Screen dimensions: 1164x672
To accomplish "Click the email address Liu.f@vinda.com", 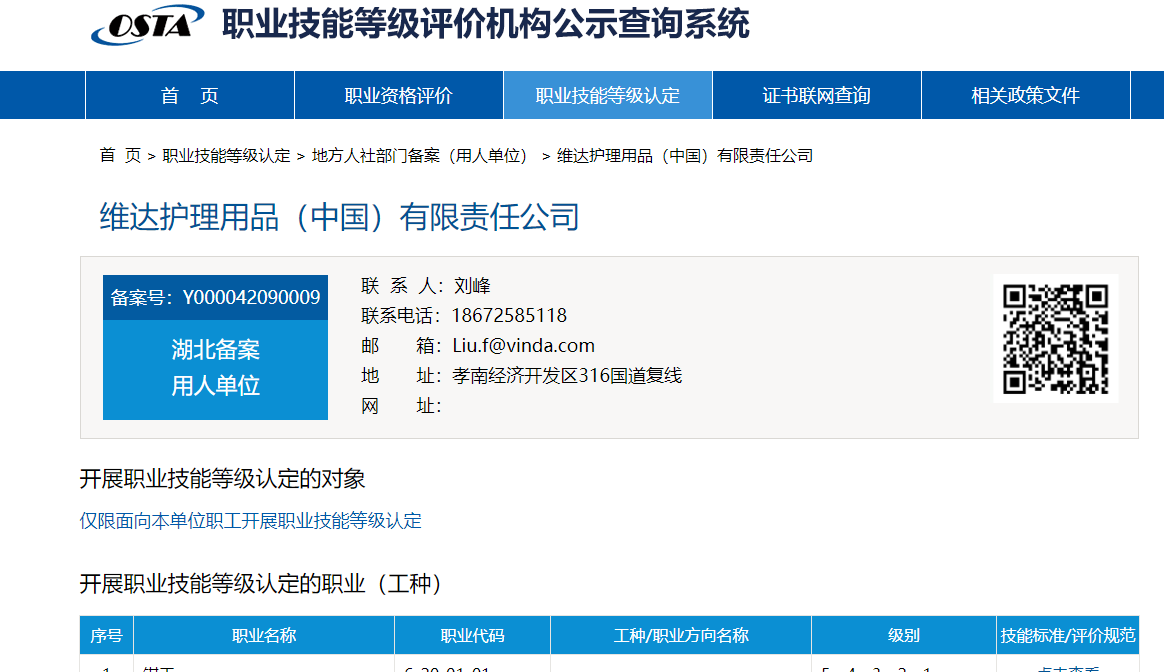I will (x=523, y=346).
